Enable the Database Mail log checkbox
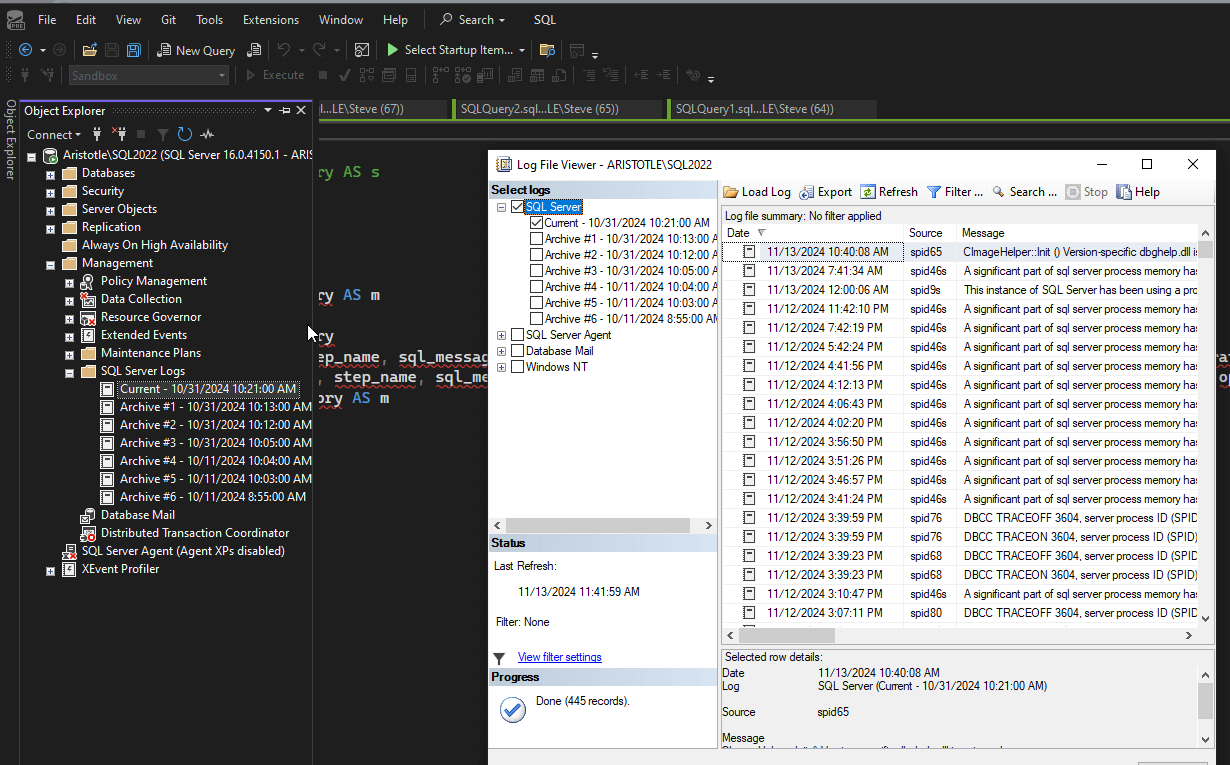This screenshot has width=1230, height=765. [517, 351]
